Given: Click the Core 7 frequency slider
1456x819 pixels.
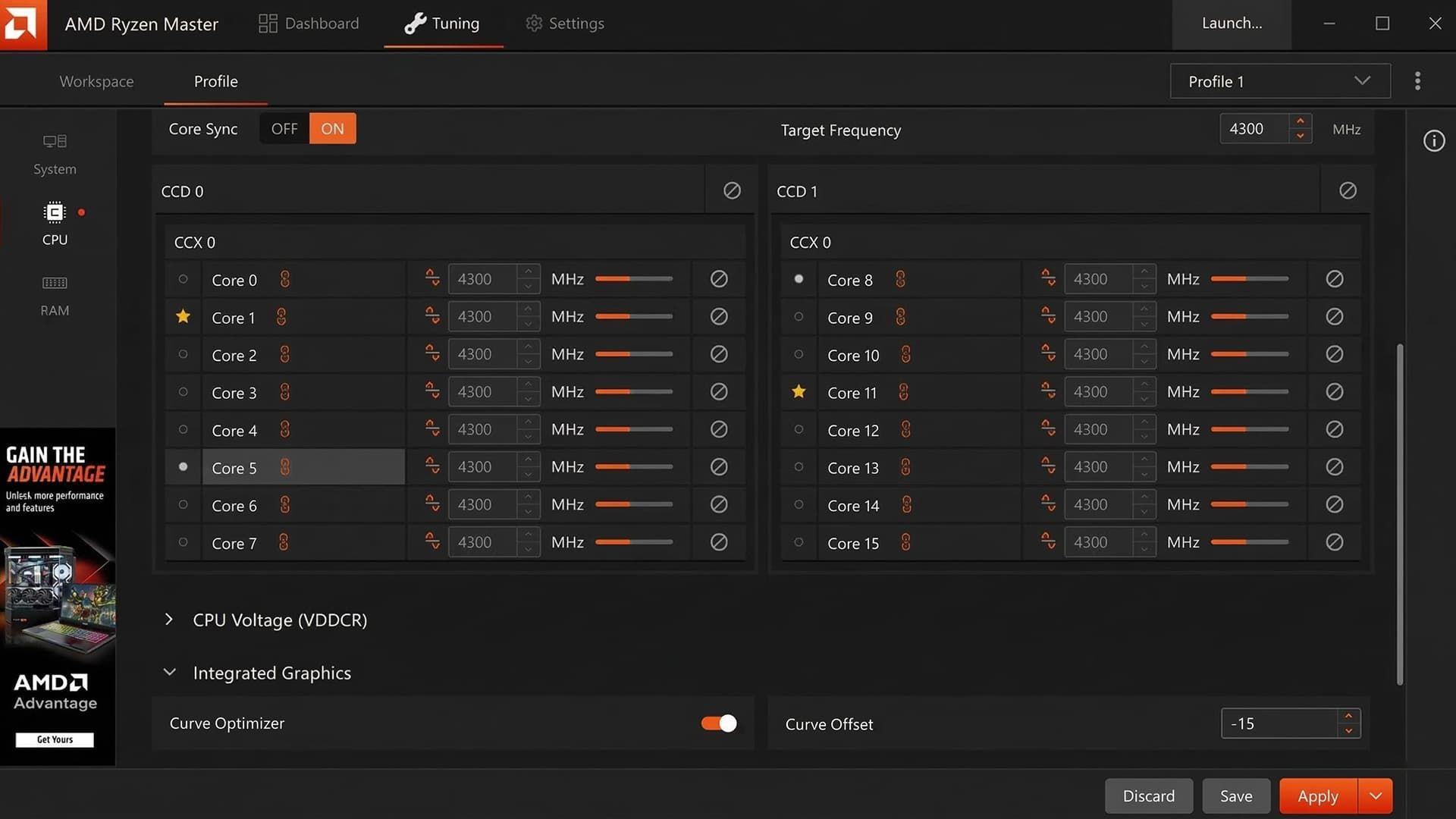Looking at the screenshot, I should tap(634, 542).
